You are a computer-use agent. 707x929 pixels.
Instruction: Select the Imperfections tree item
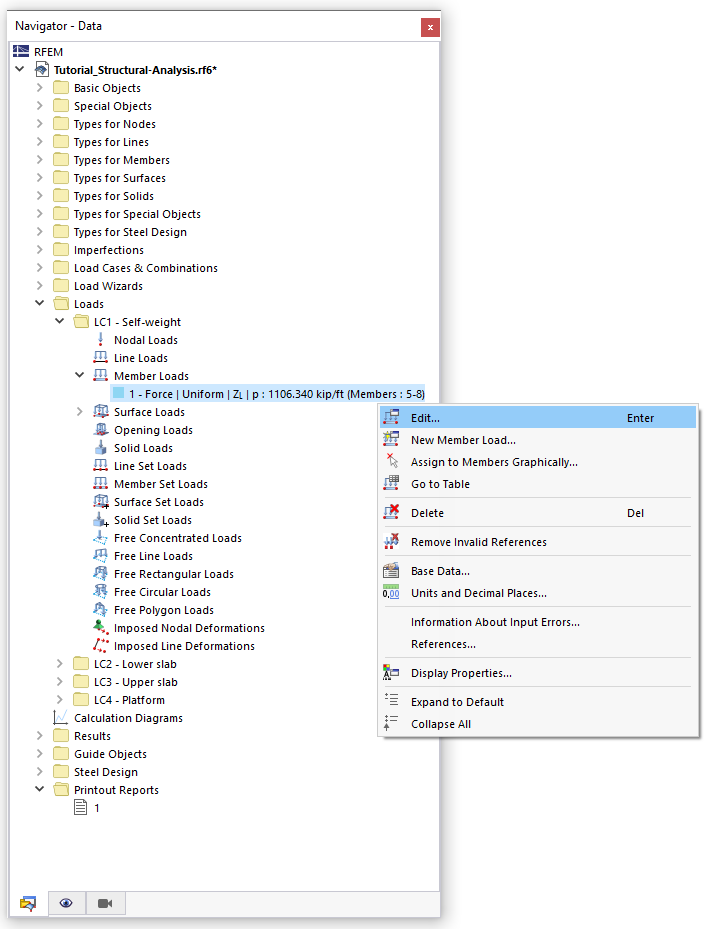point(108,250)
